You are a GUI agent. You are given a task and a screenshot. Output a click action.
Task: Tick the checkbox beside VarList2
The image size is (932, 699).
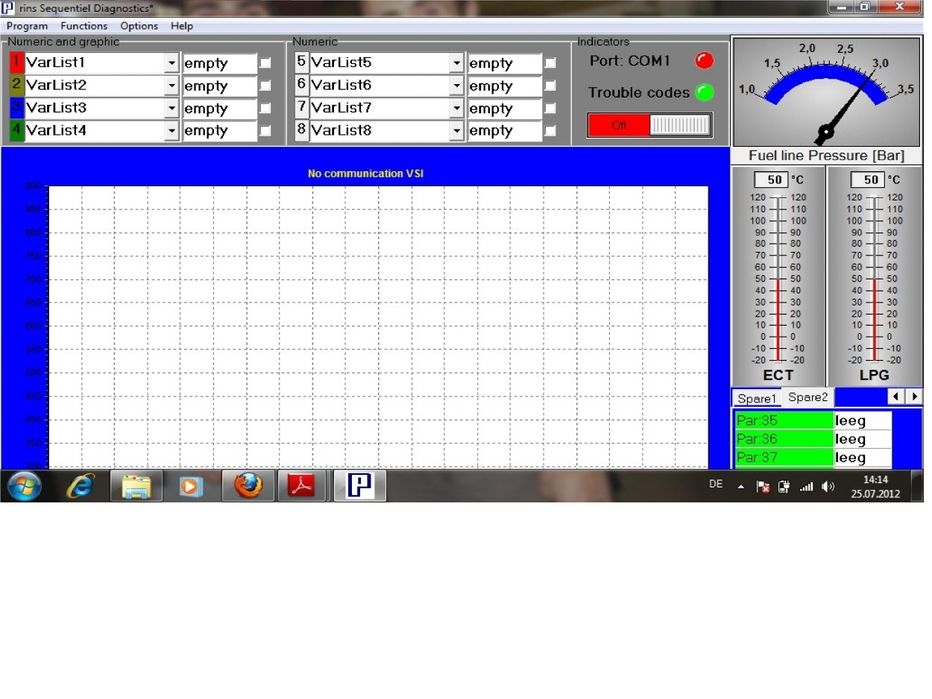[x=266, y=86]
